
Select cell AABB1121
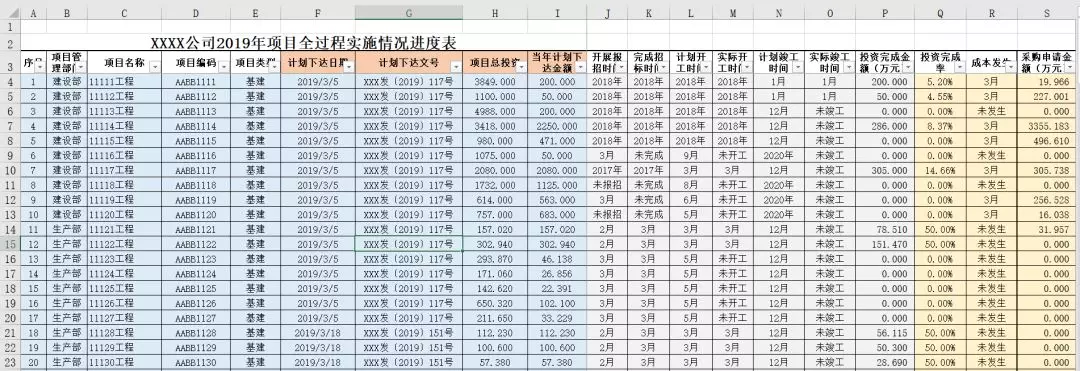[x=196, y=230]
